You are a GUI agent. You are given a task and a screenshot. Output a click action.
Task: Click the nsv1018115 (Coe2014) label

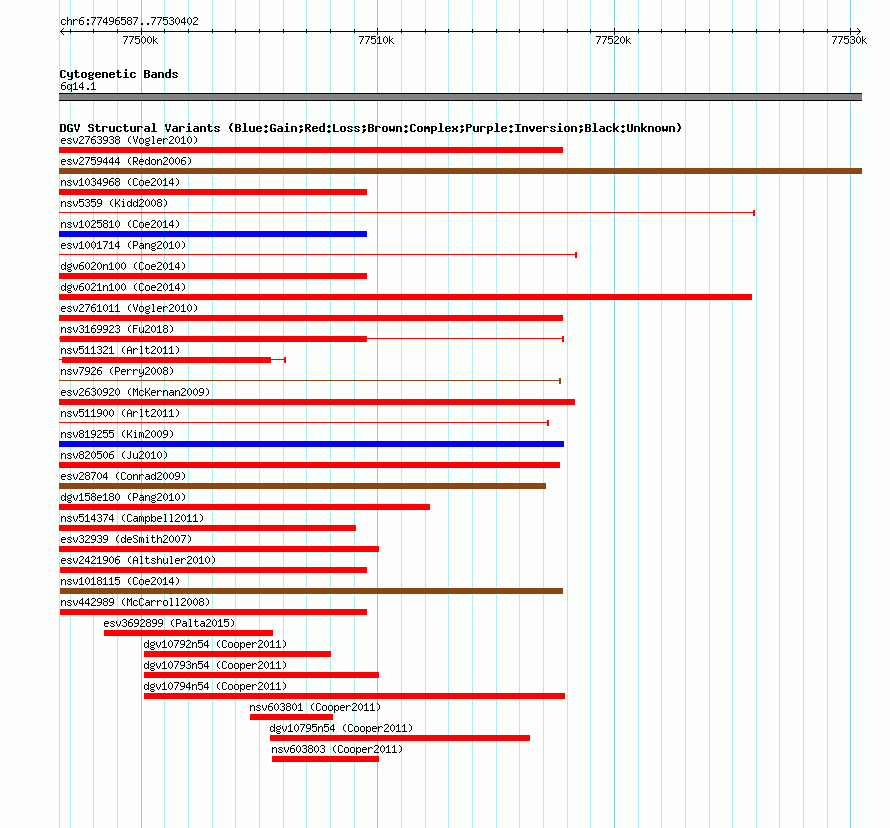[120, 581]
